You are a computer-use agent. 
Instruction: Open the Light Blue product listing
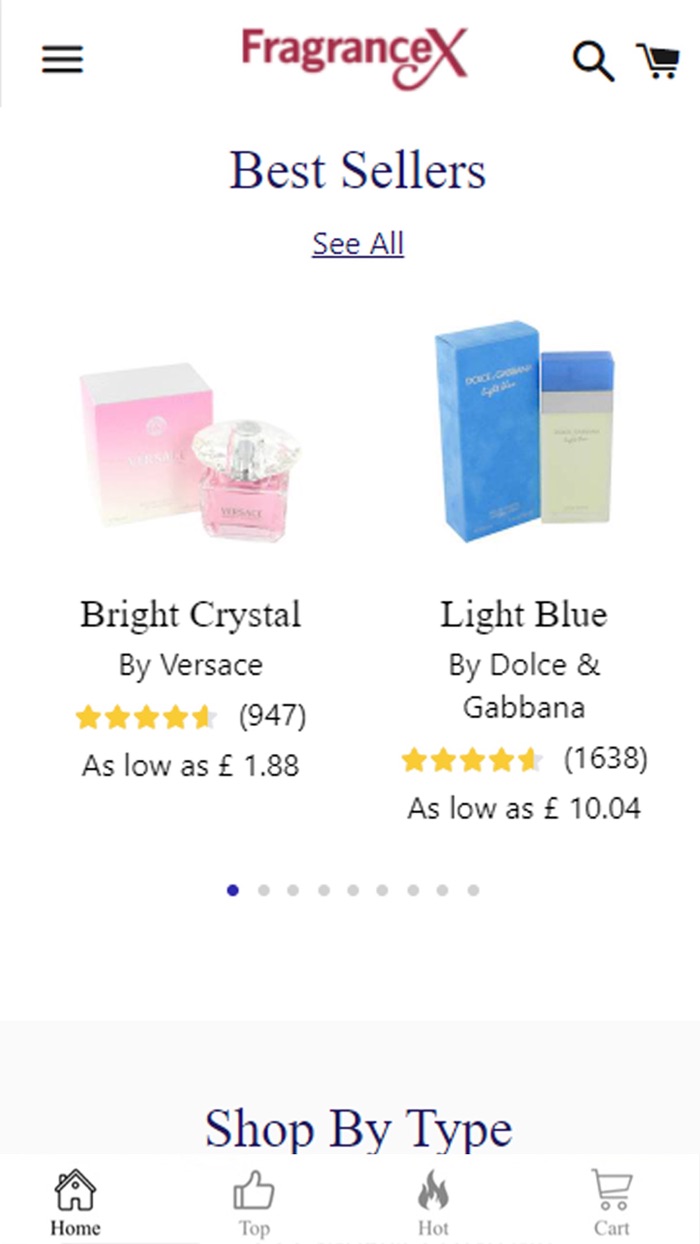coord(523,614)
